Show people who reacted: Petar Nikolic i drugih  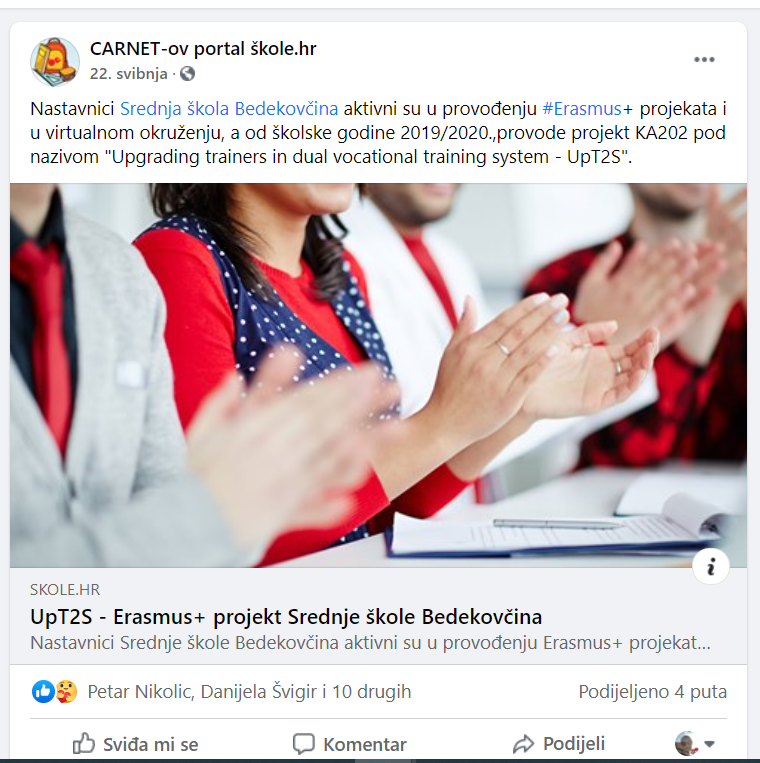(x=249, y=691)
